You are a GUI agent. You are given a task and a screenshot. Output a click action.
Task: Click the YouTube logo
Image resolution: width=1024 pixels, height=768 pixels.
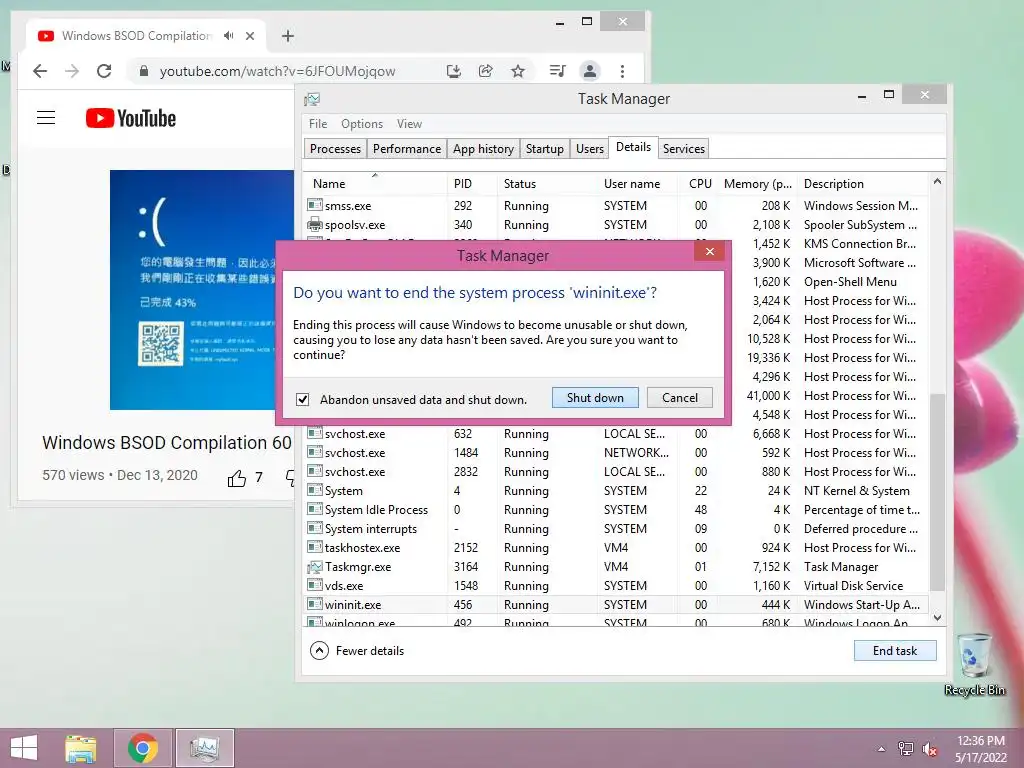point(131,118)
